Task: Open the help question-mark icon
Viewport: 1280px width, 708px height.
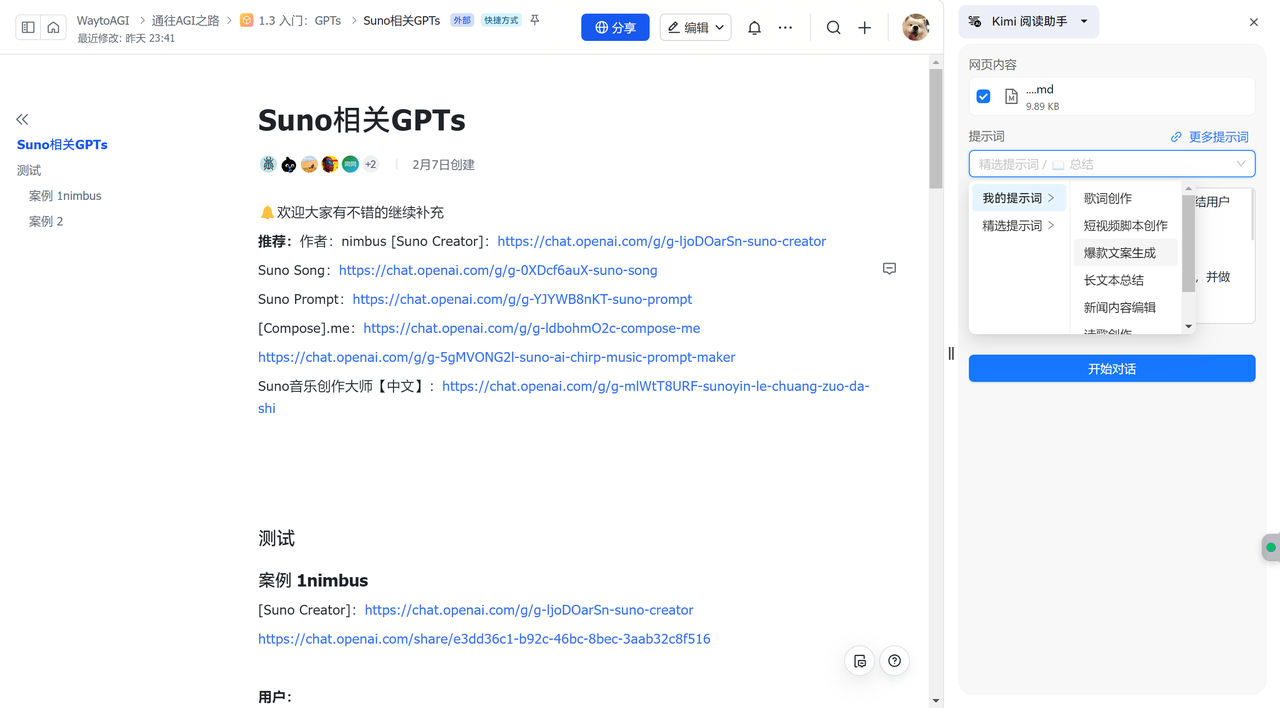Action: [895, 661]
